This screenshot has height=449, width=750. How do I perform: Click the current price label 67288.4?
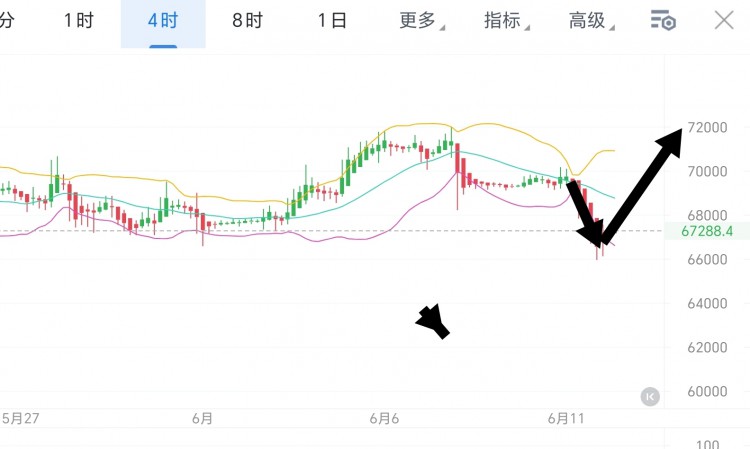tap(707, 231)
